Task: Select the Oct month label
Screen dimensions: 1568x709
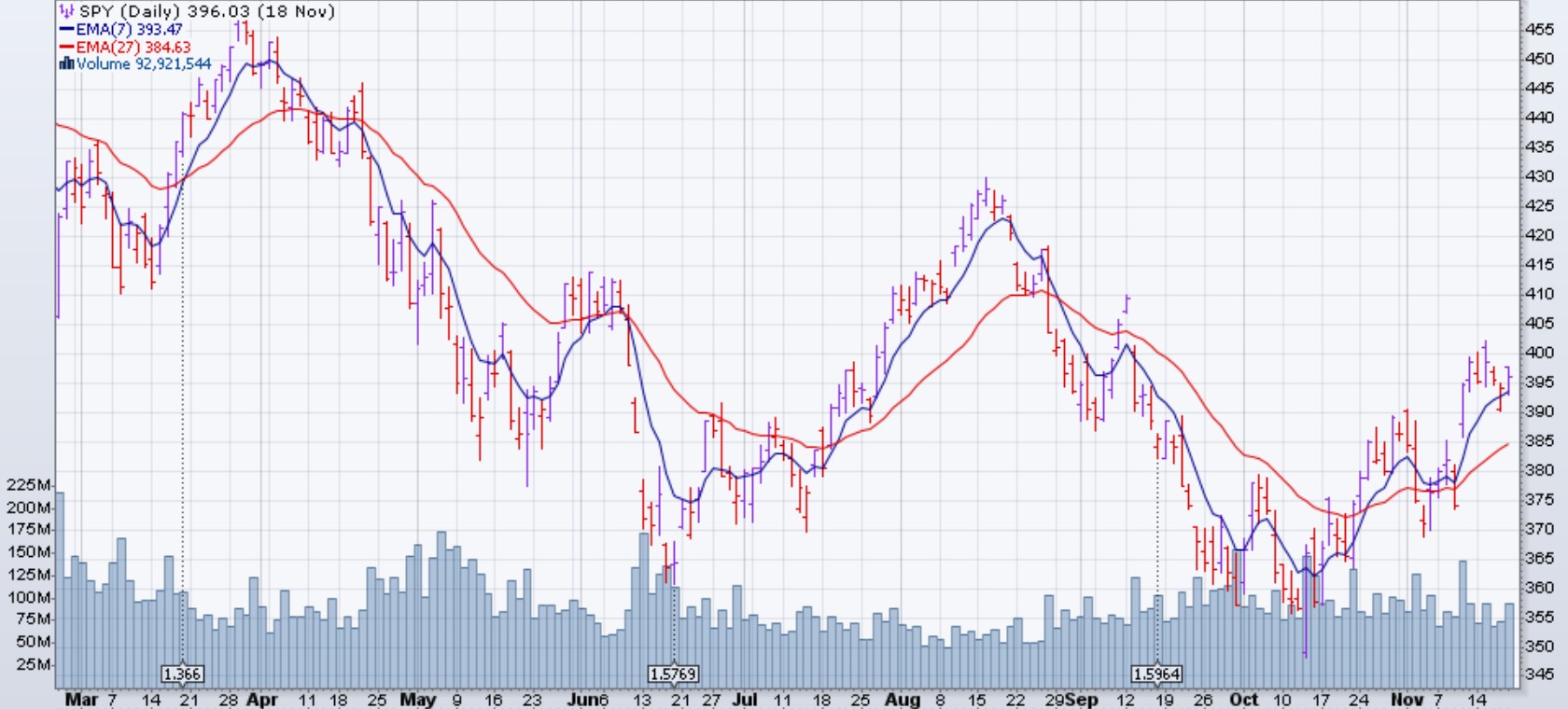Action: 1242,699
